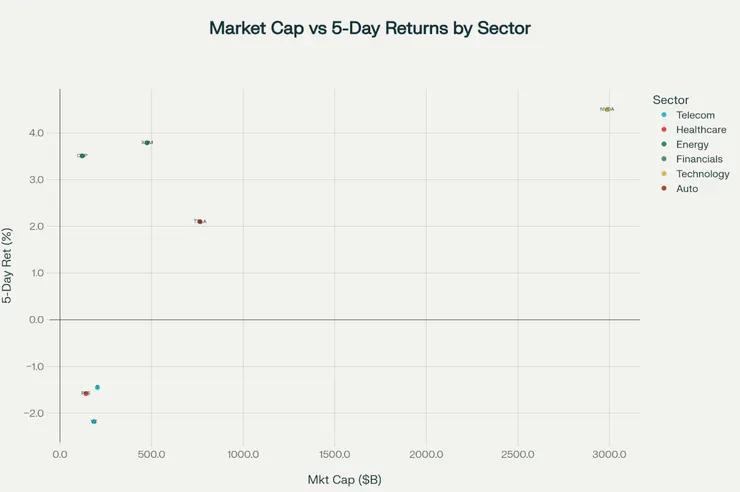Click the XOM data point marker
Screen dimensions: 740x492
pyautogui.click(x=147, y=143)
